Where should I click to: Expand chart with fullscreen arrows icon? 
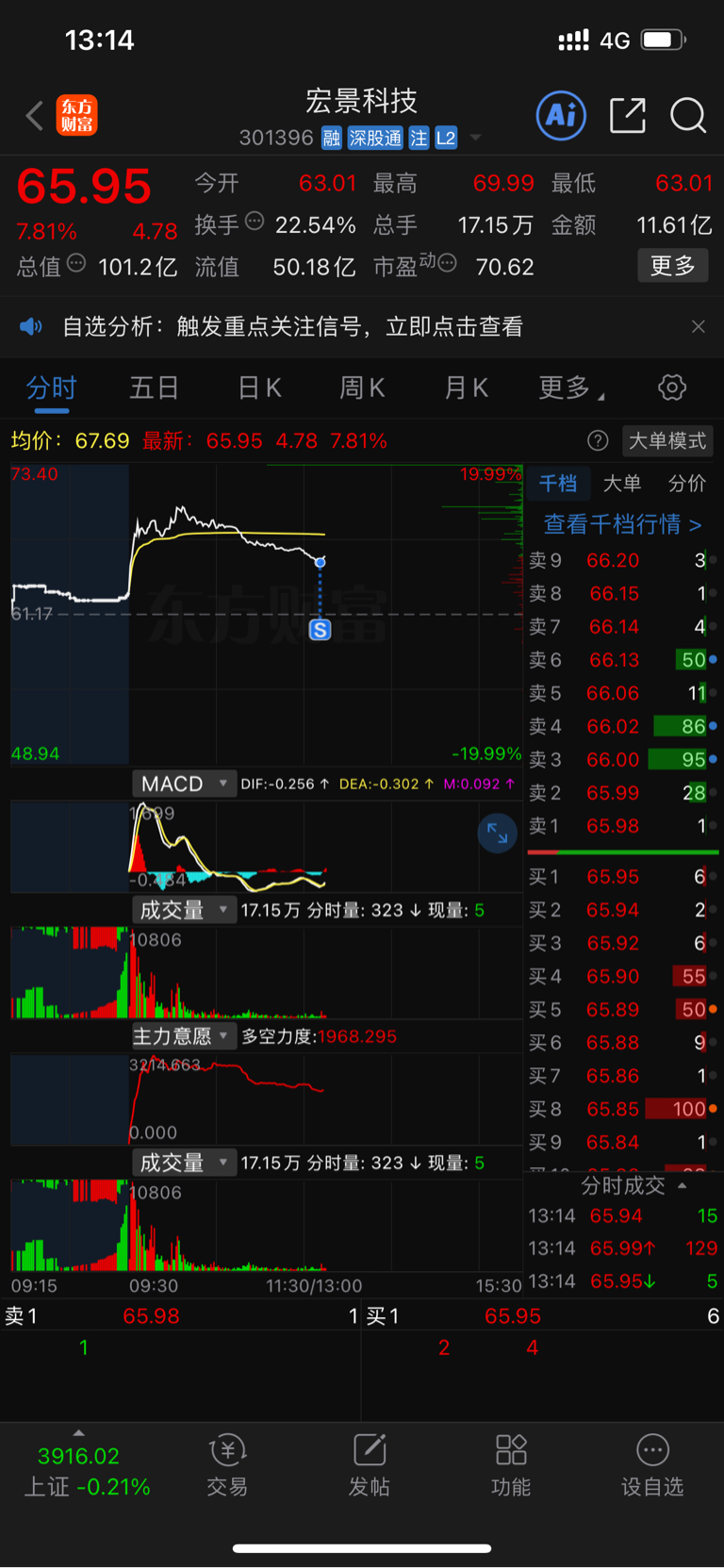tap(498, 834)
